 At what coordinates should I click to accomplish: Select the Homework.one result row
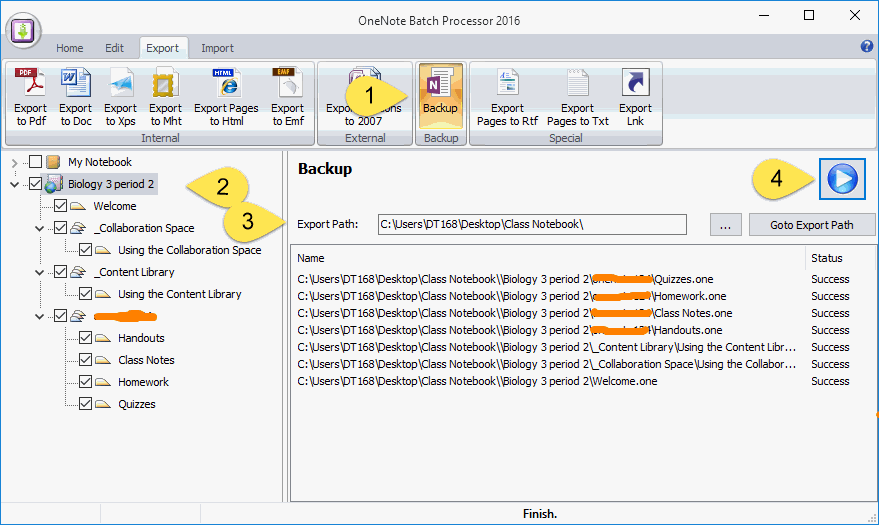[583, 296]
